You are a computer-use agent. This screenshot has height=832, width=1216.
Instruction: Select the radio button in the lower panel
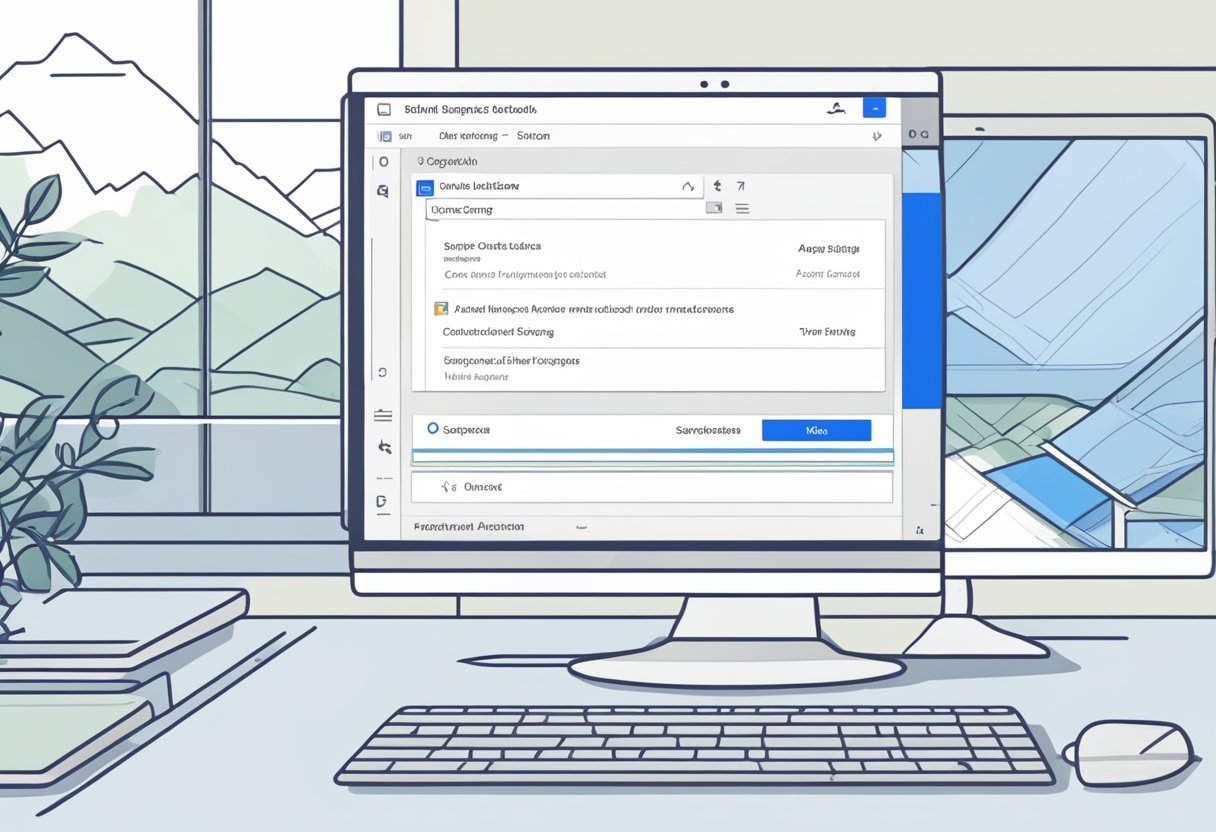[x=432, y=428]
